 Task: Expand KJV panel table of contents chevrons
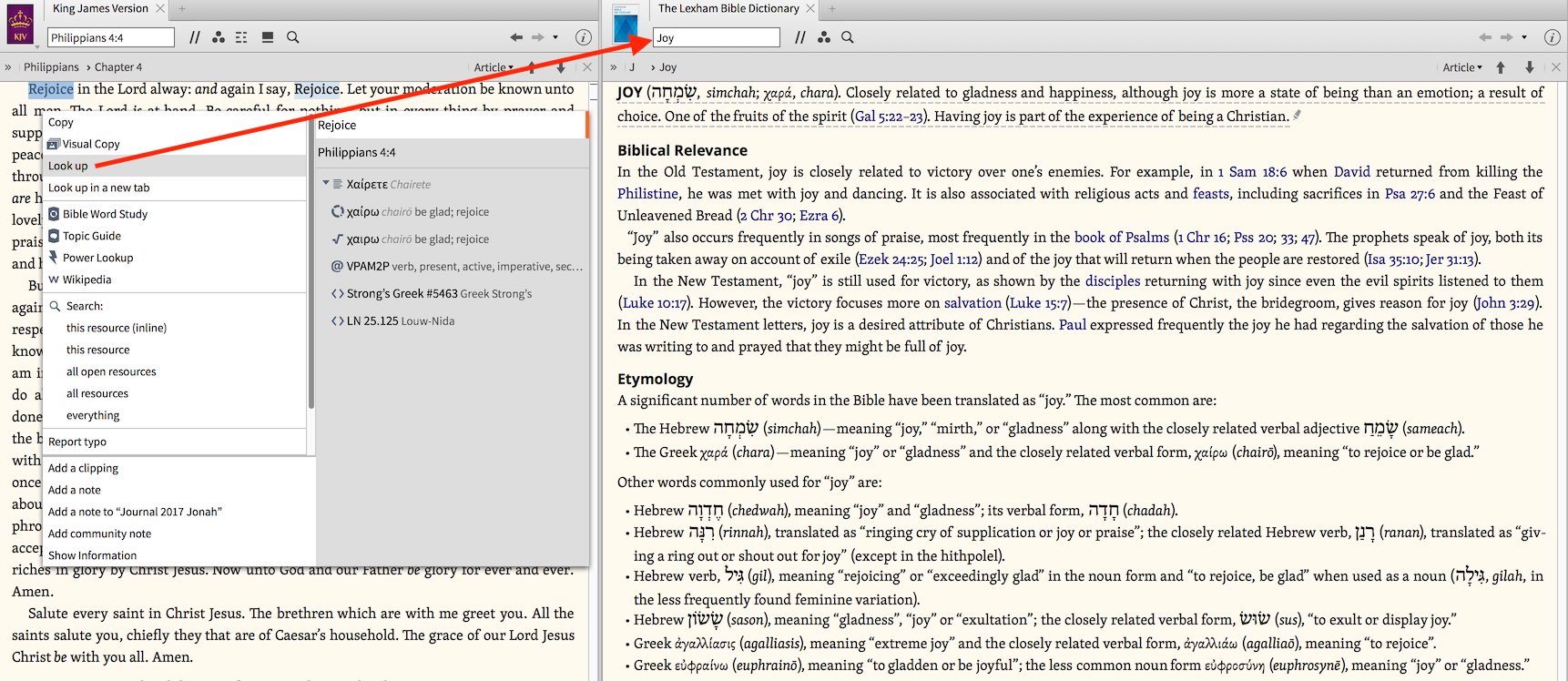(x=8, y=67)
